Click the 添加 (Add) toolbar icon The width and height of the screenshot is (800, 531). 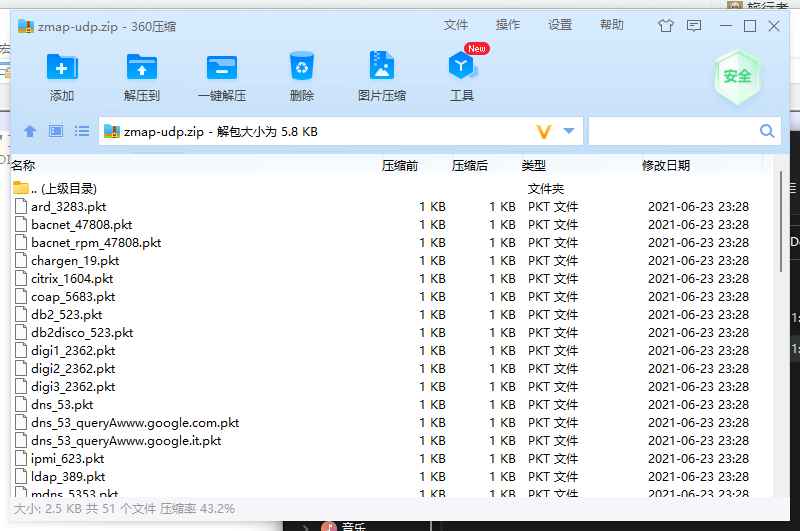(x=61, y=68)
